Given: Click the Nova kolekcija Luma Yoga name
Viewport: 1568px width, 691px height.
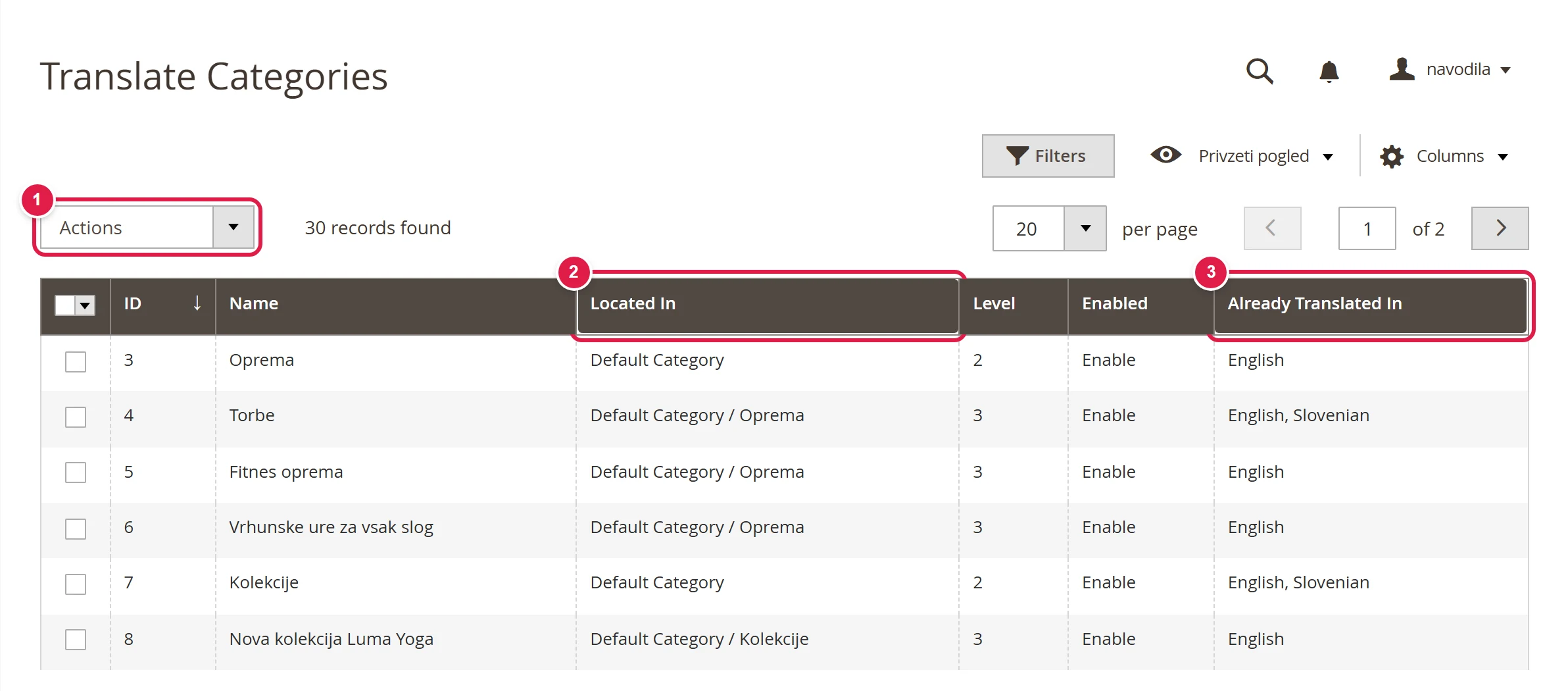Looking at the screenshot, I should click(x=331, y=639).
